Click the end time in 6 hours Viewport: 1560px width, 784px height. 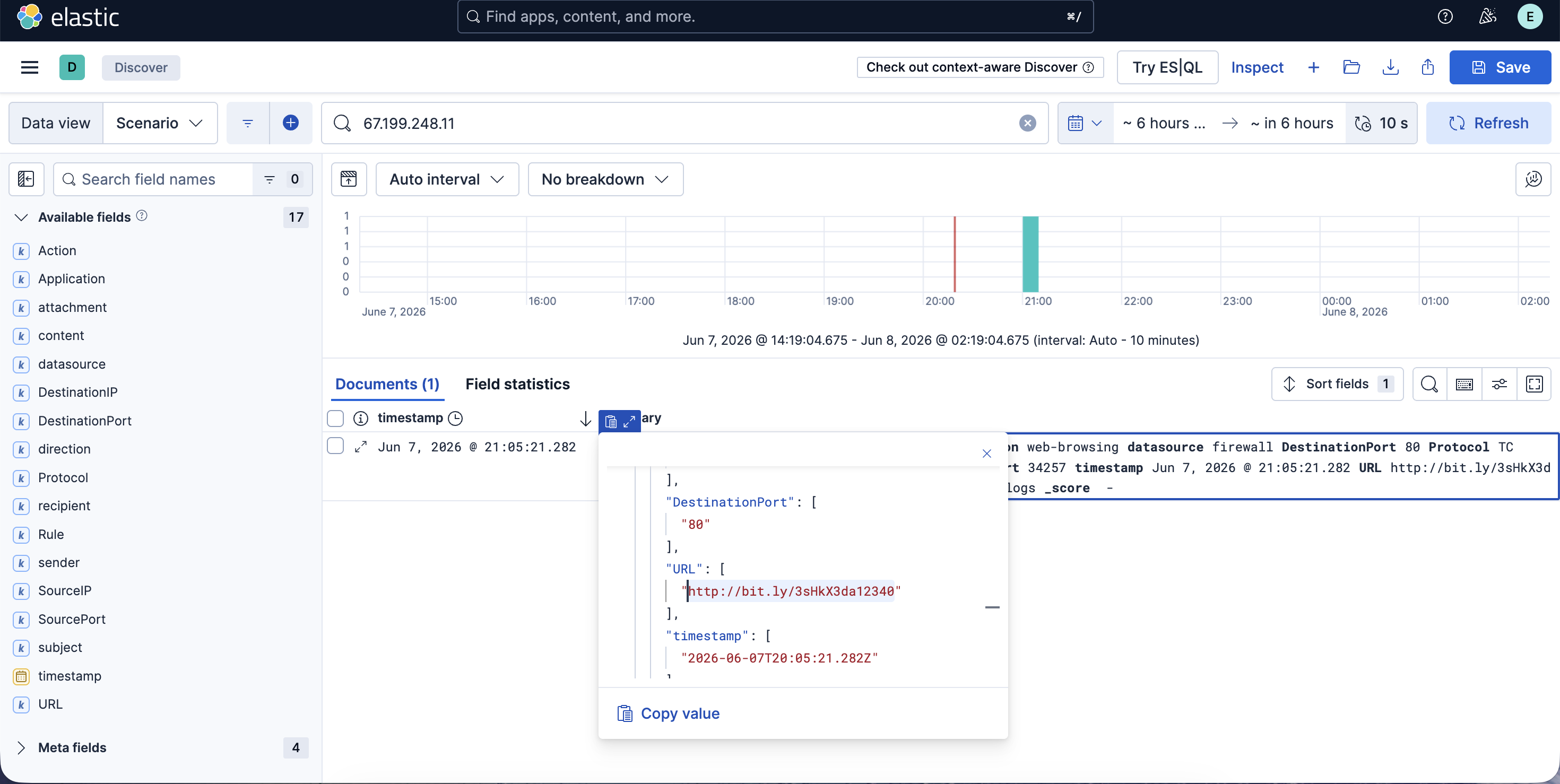click(x=1292, y=123)
